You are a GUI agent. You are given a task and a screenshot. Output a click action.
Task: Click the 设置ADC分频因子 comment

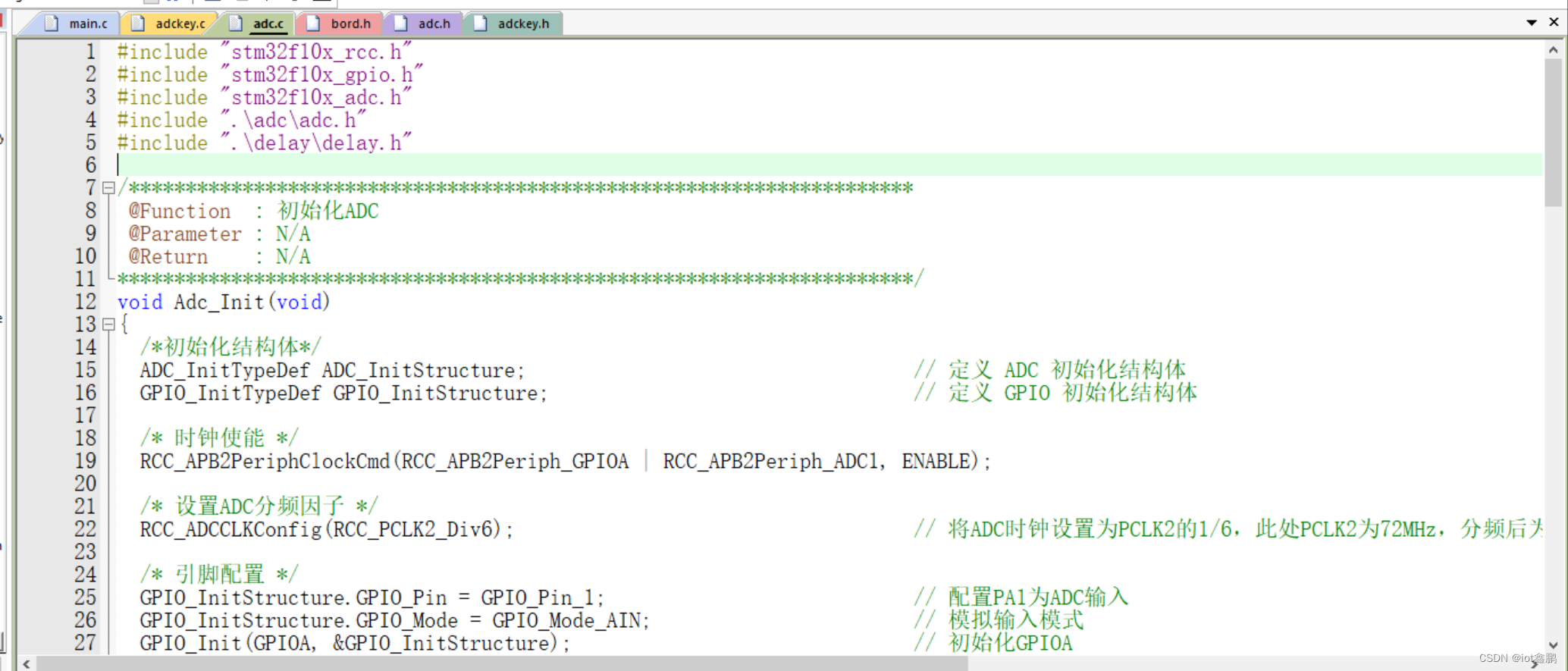259,506
